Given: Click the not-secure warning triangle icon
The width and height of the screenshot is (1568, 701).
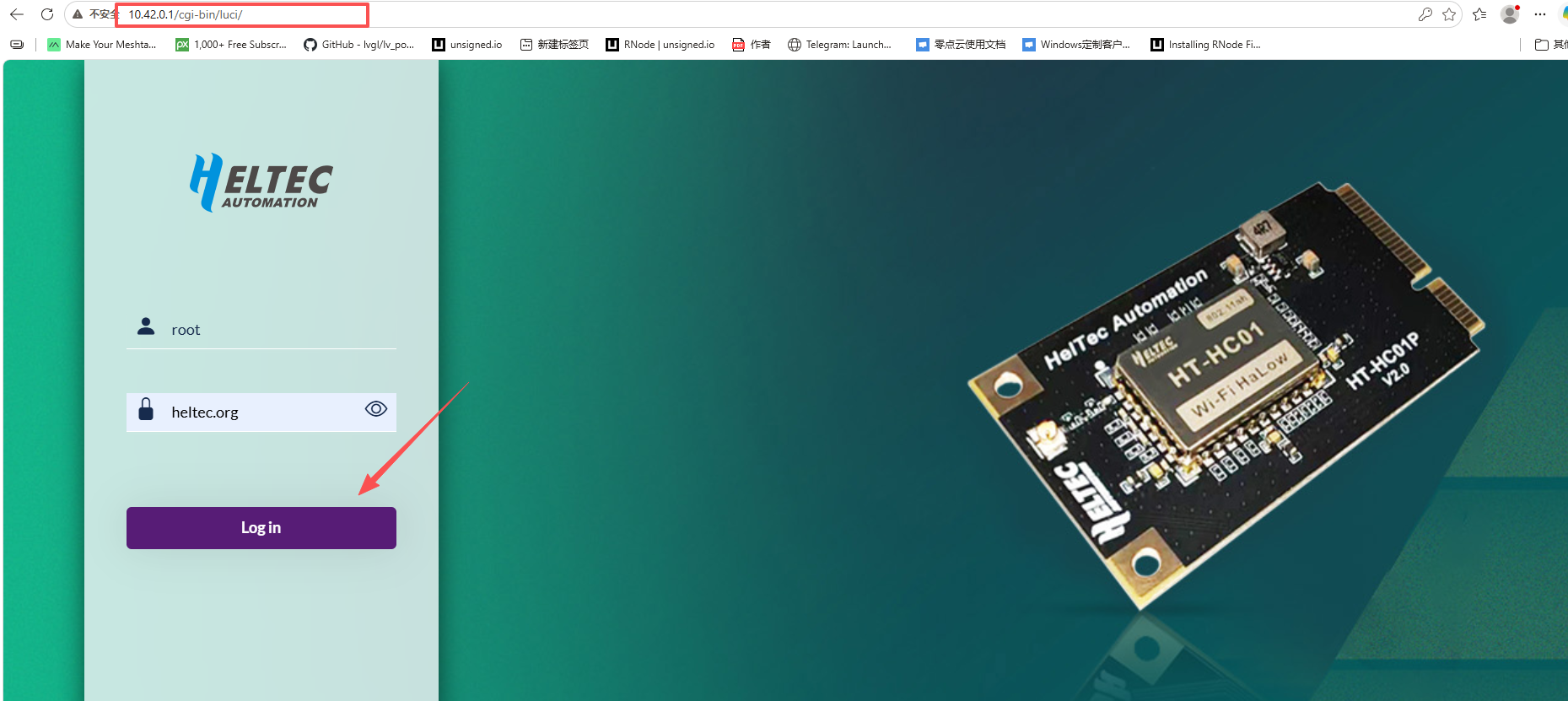Looking at the screenshot, I should [x=78, y=14].
